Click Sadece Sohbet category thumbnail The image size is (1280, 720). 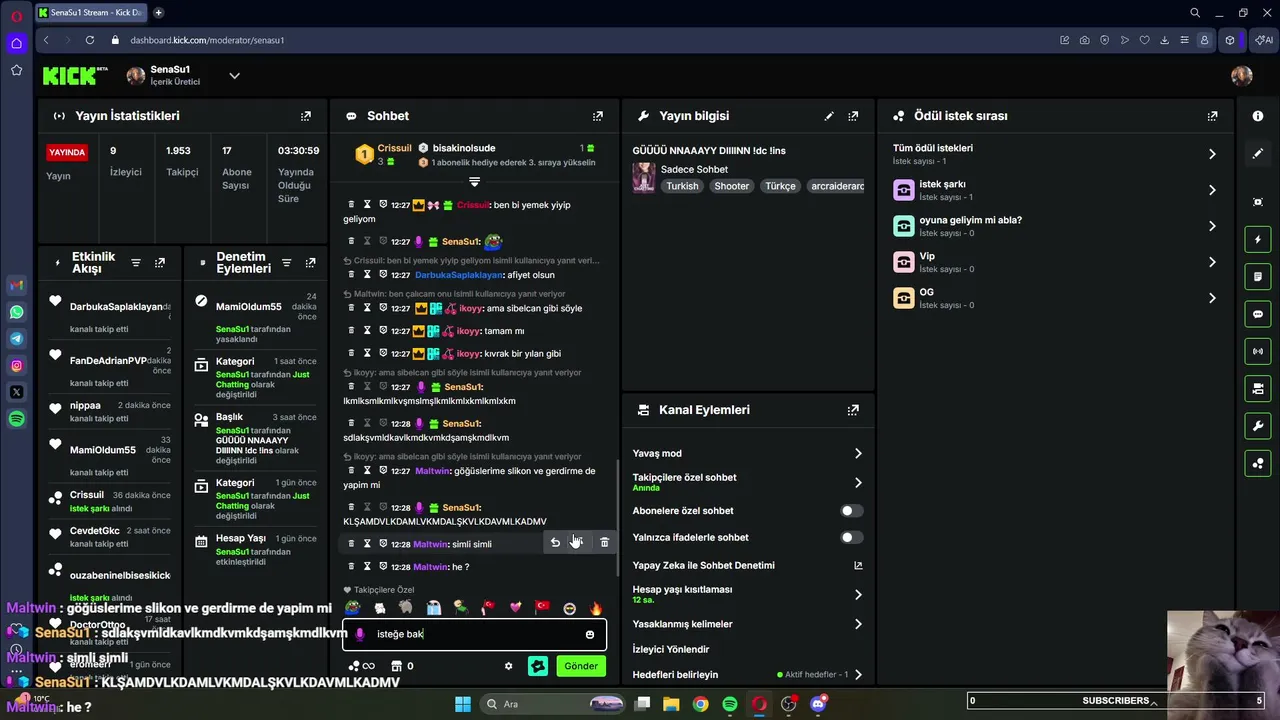644,178
